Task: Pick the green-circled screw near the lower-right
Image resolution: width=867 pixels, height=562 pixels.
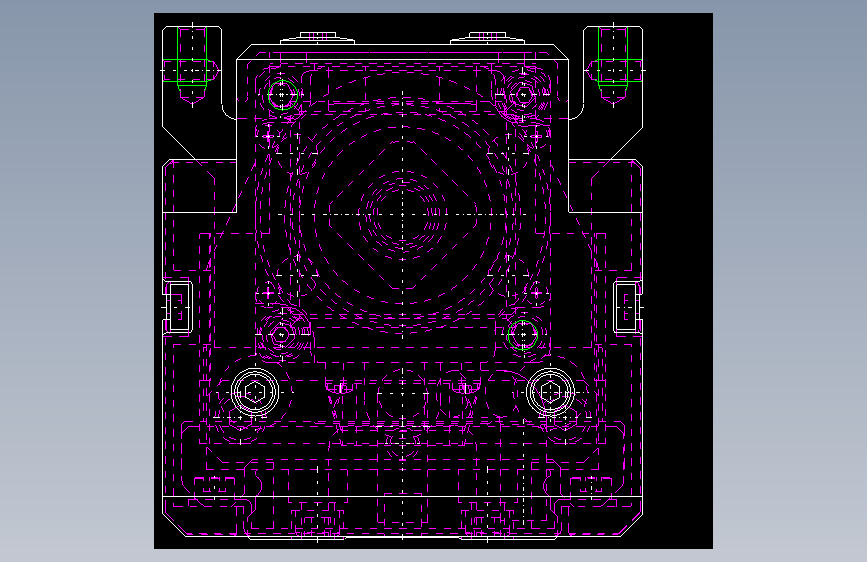Action: click(x=523, y=335)
